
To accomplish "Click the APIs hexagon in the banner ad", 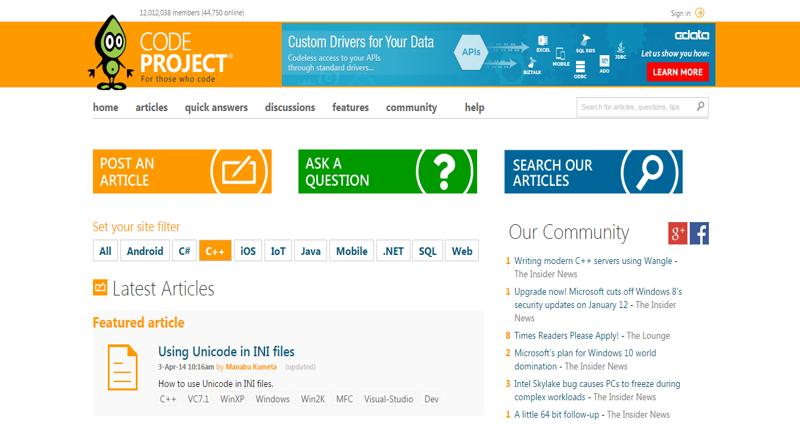I will (x=470, y=52).
